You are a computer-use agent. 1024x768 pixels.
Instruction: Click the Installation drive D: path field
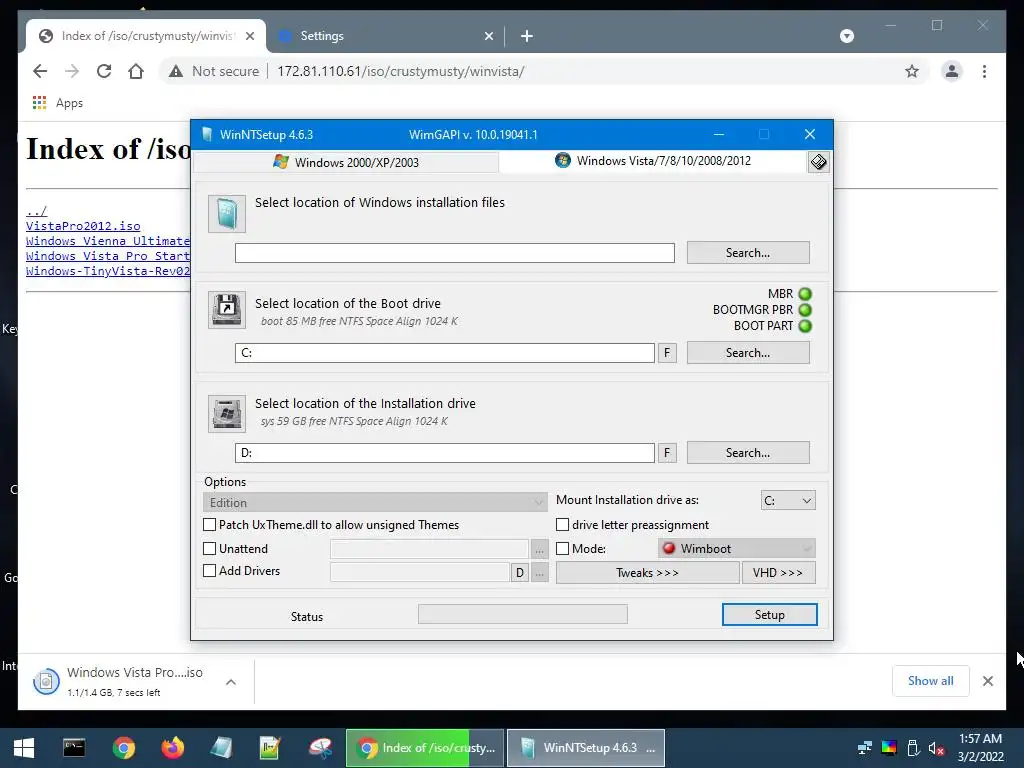(x=445, y=453)
